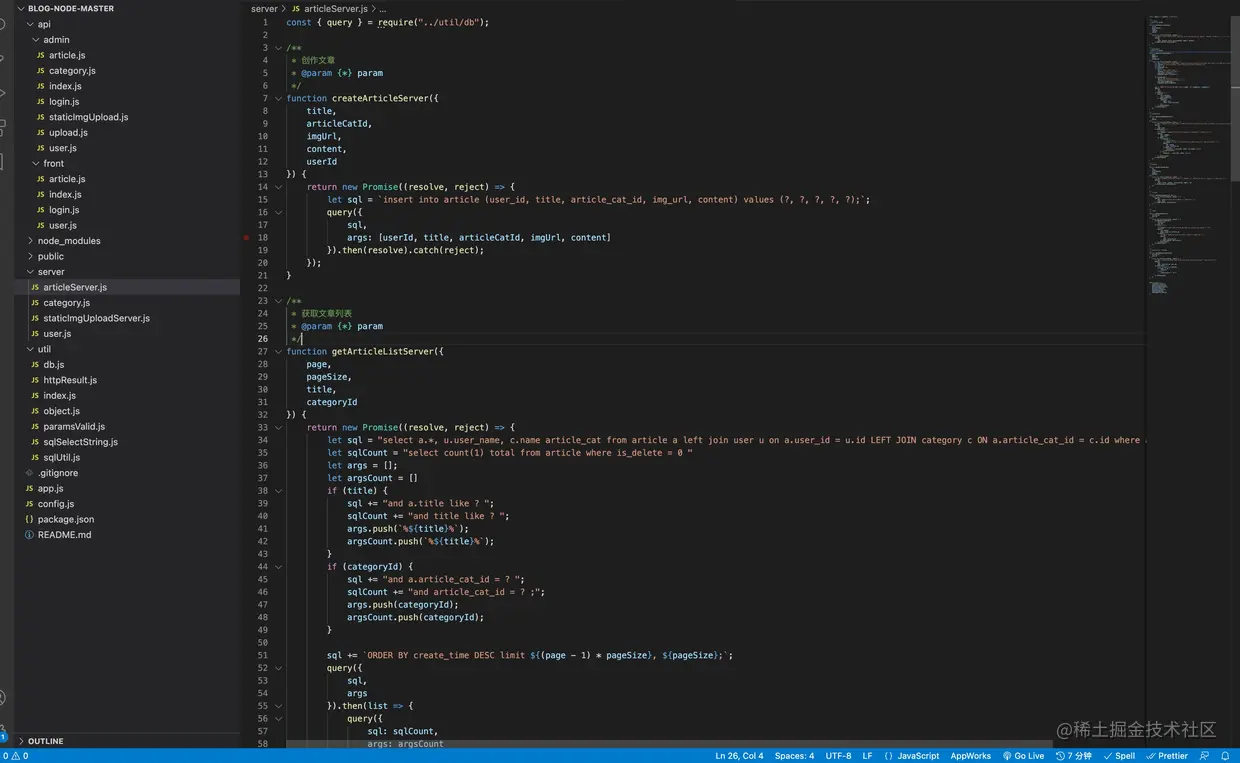Collapse the BLOG-NODE-MASTER explorer root

[x=70, y=8]
